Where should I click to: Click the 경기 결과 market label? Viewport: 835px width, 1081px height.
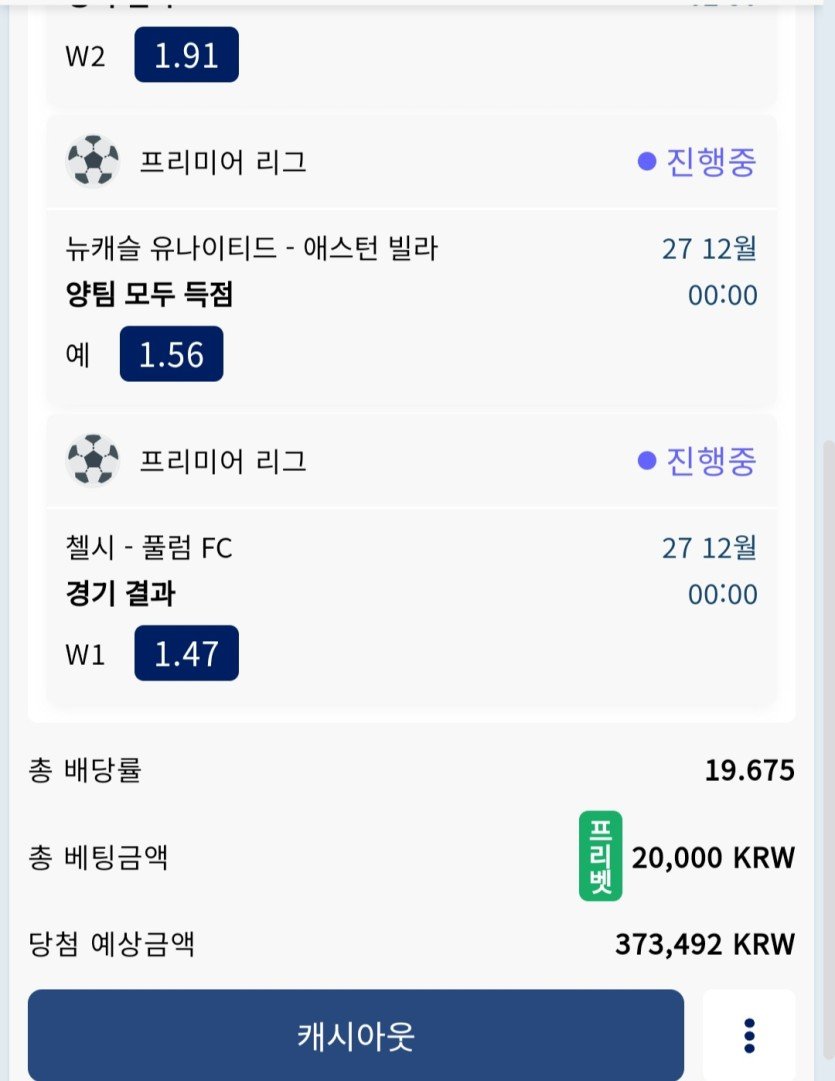[119, 594]
